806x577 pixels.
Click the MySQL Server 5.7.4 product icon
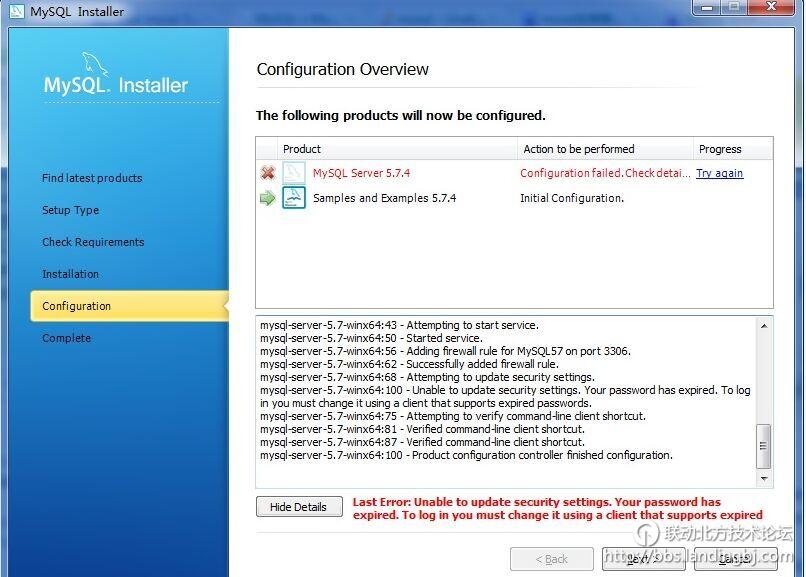293,173
